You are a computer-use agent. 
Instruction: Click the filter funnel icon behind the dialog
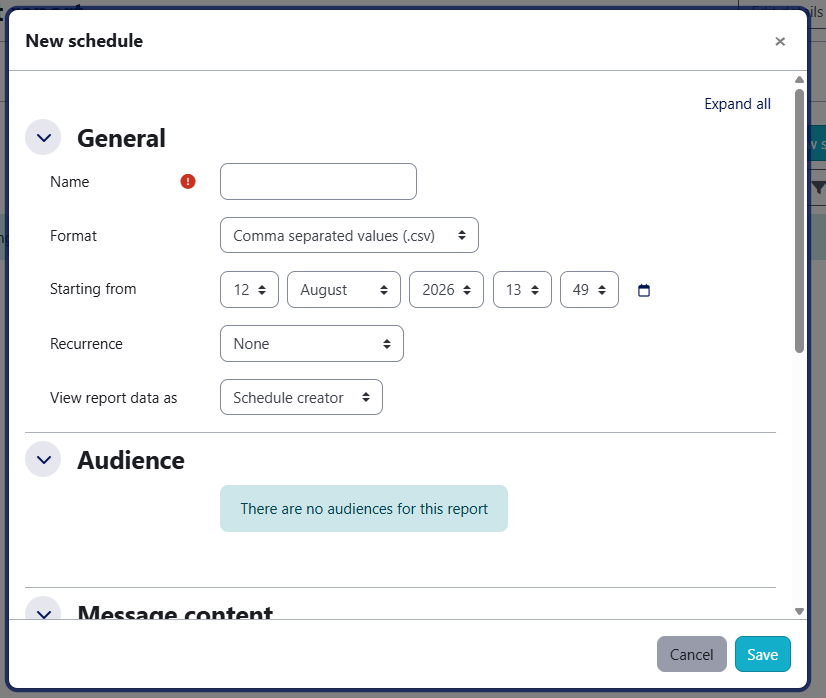click(818, 188)
